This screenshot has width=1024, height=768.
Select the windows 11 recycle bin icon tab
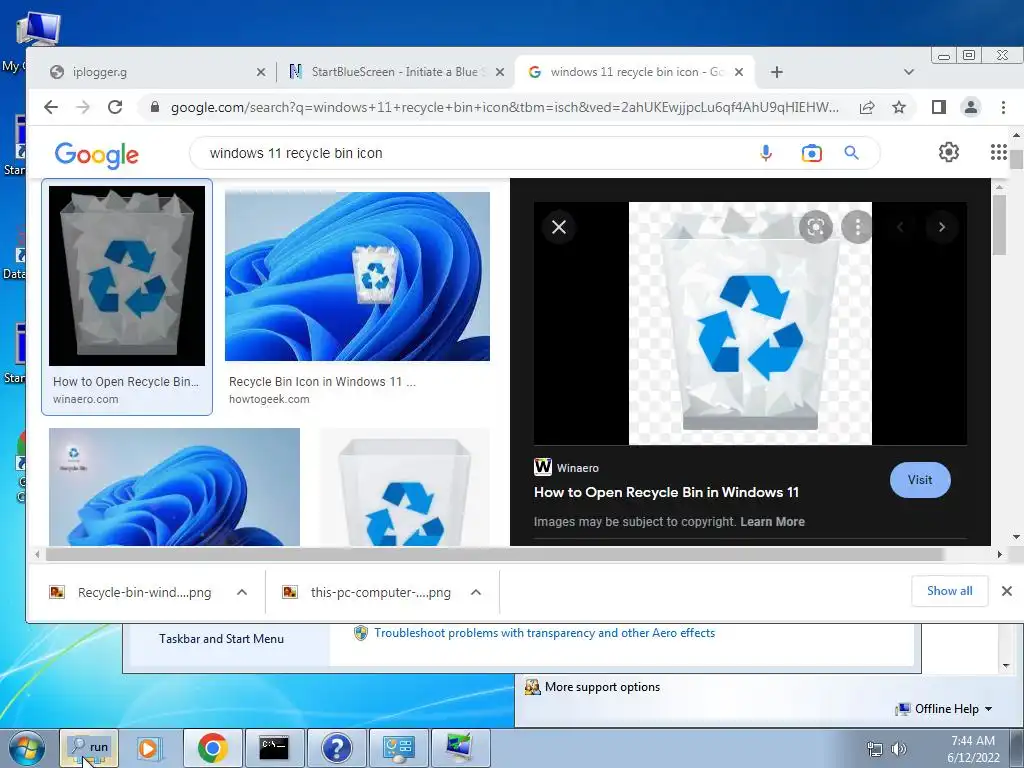click(633, 72)
